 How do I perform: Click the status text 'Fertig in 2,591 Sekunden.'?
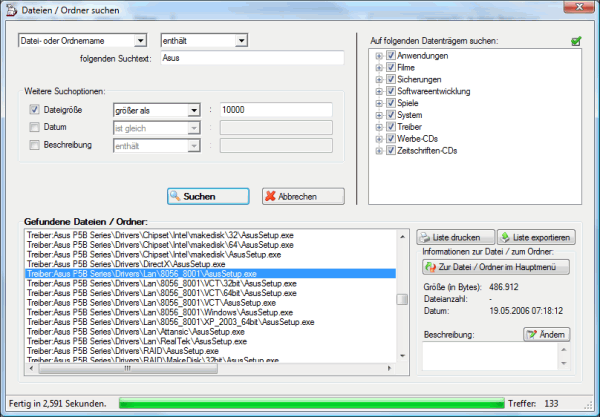(x=58, y=404)
